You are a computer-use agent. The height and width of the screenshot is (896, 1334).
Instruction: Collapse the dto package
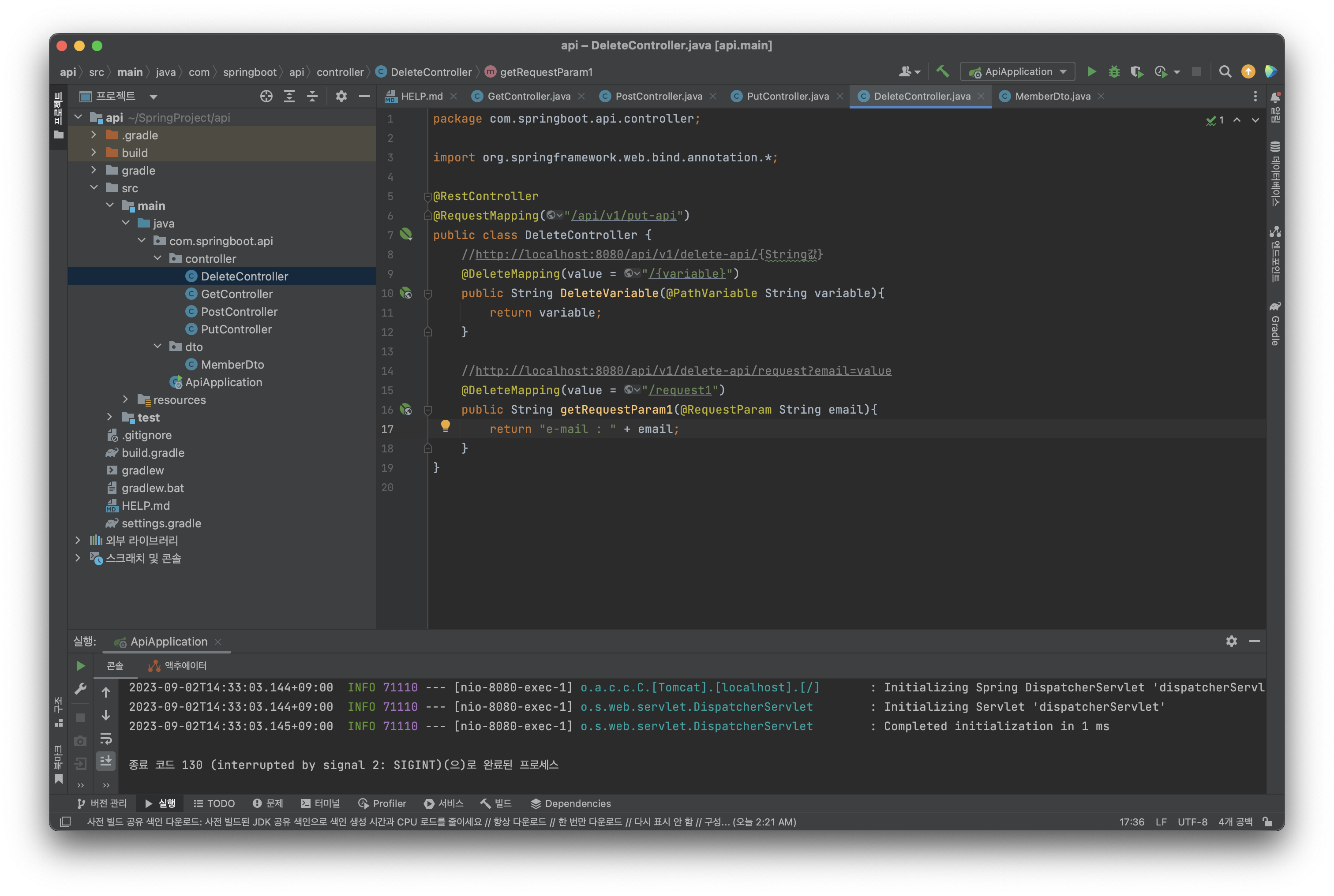[x=158, y=346]
